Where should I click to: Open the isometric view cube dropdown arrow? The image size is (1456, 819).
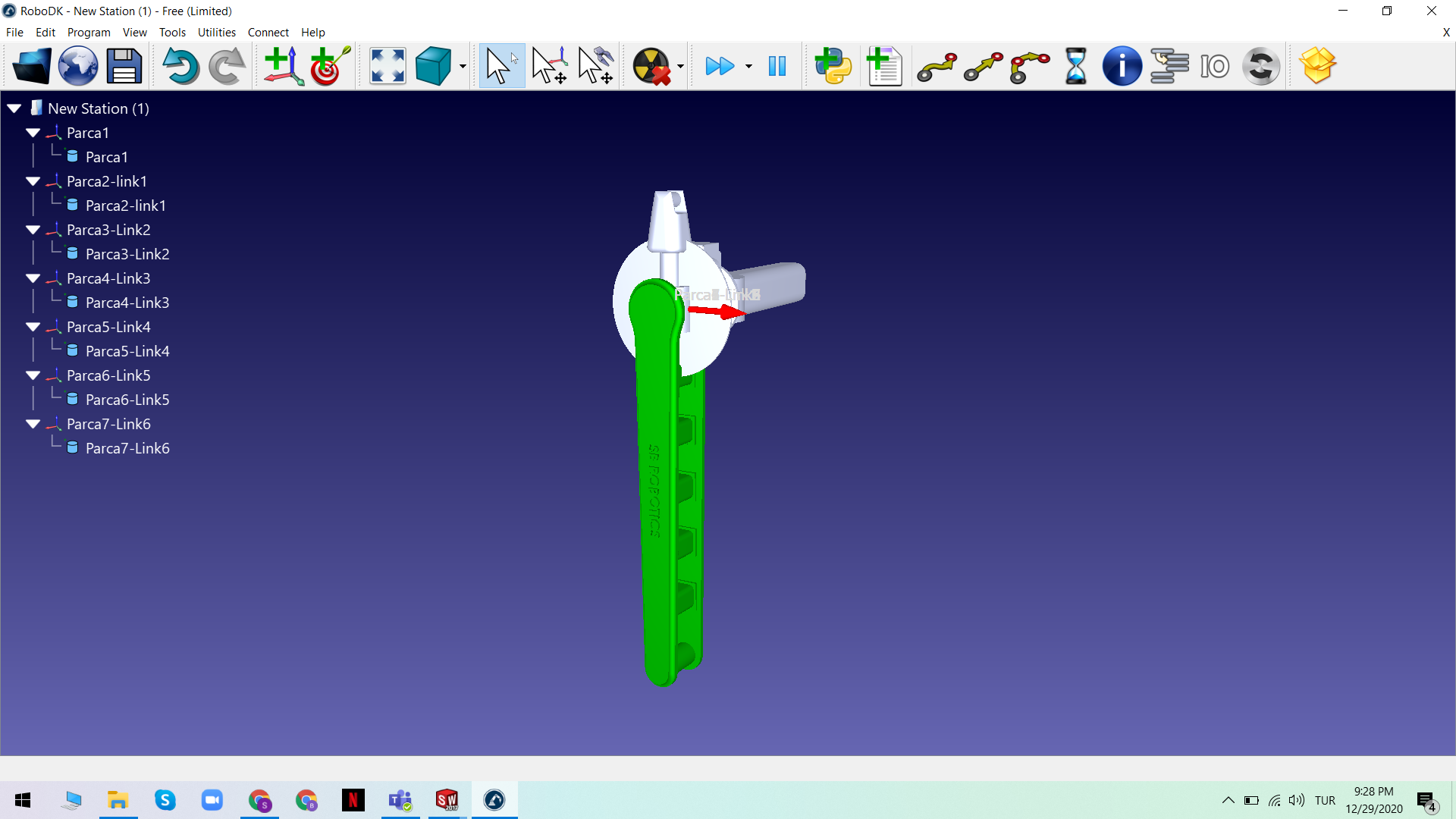pos(463,66)
